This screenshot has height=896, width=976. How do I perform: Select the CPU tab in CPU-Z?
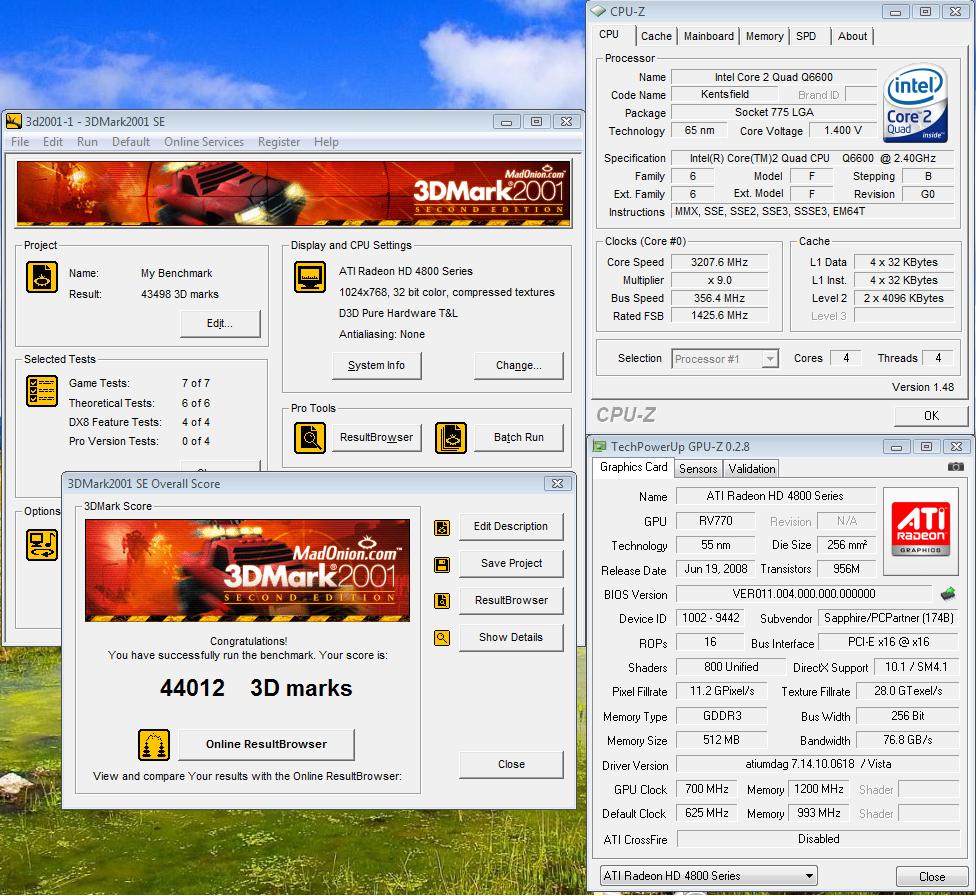coord(609,34)
